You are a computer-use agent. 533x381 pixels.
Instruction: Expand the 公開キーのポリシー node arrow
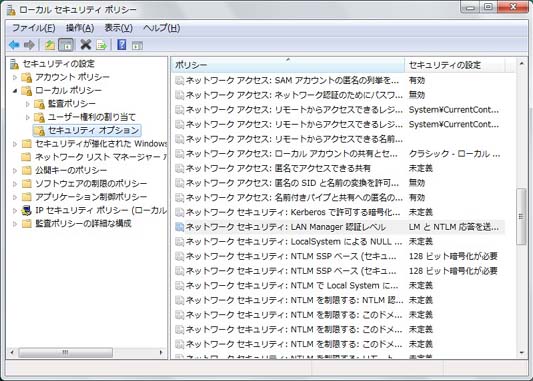tap(15, 170)
